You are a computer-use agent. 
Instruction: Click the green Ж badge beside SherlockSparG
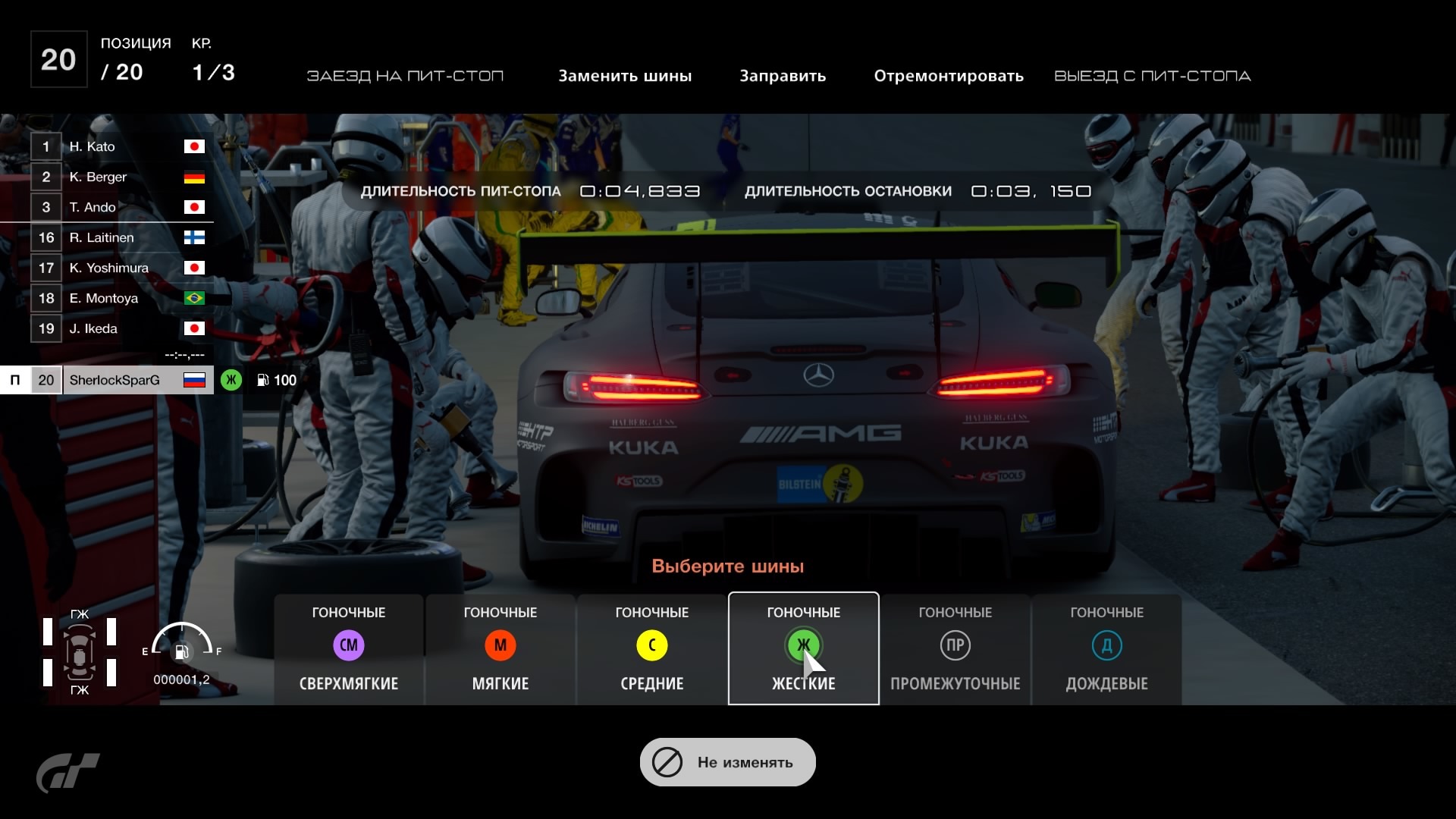click(231, 380)
